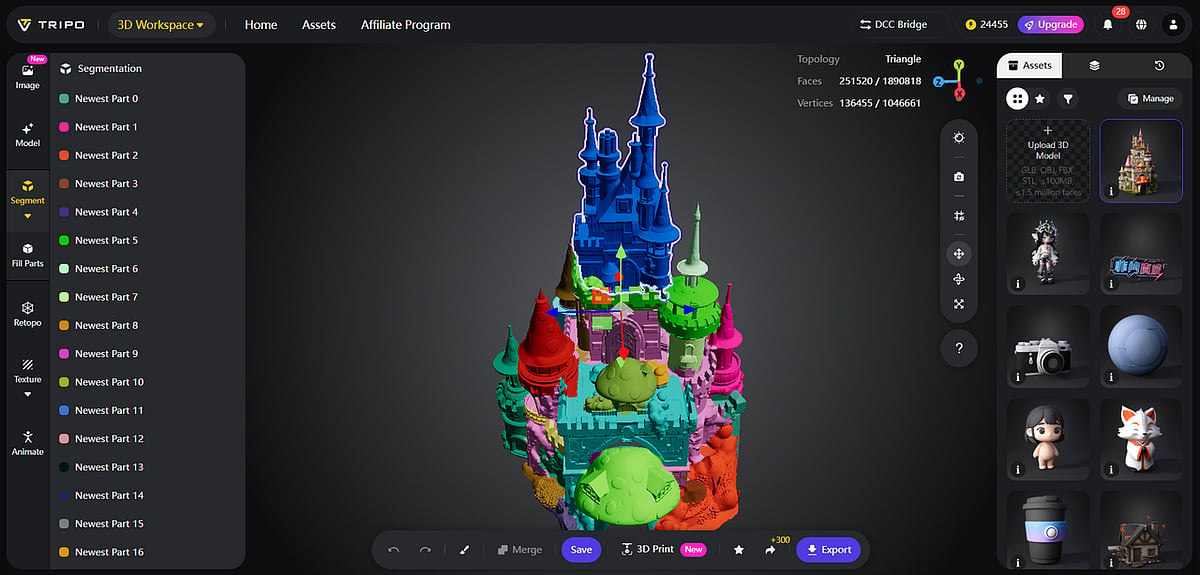Screen dimensions: 1200x575
Task: Click the Newest Part 0 teal swatch
Action: coord(64,99)
